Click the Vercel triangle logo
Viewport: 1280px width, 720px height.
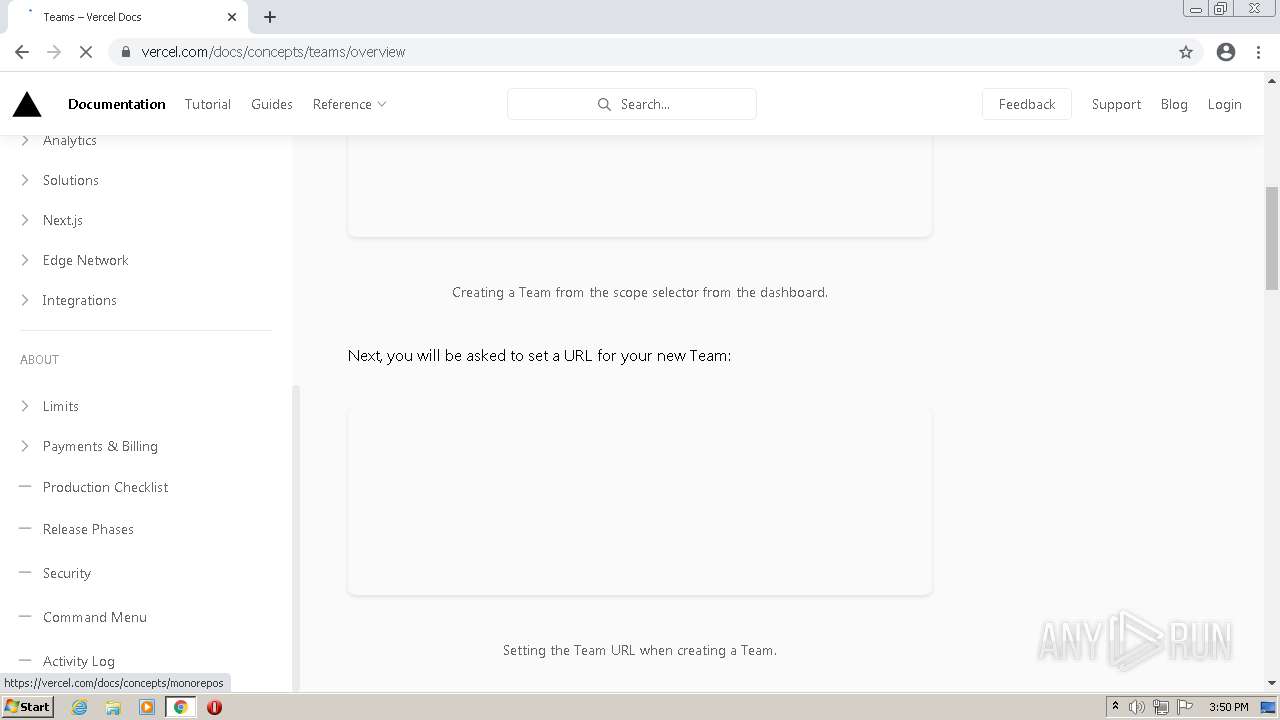click(27, 104)
